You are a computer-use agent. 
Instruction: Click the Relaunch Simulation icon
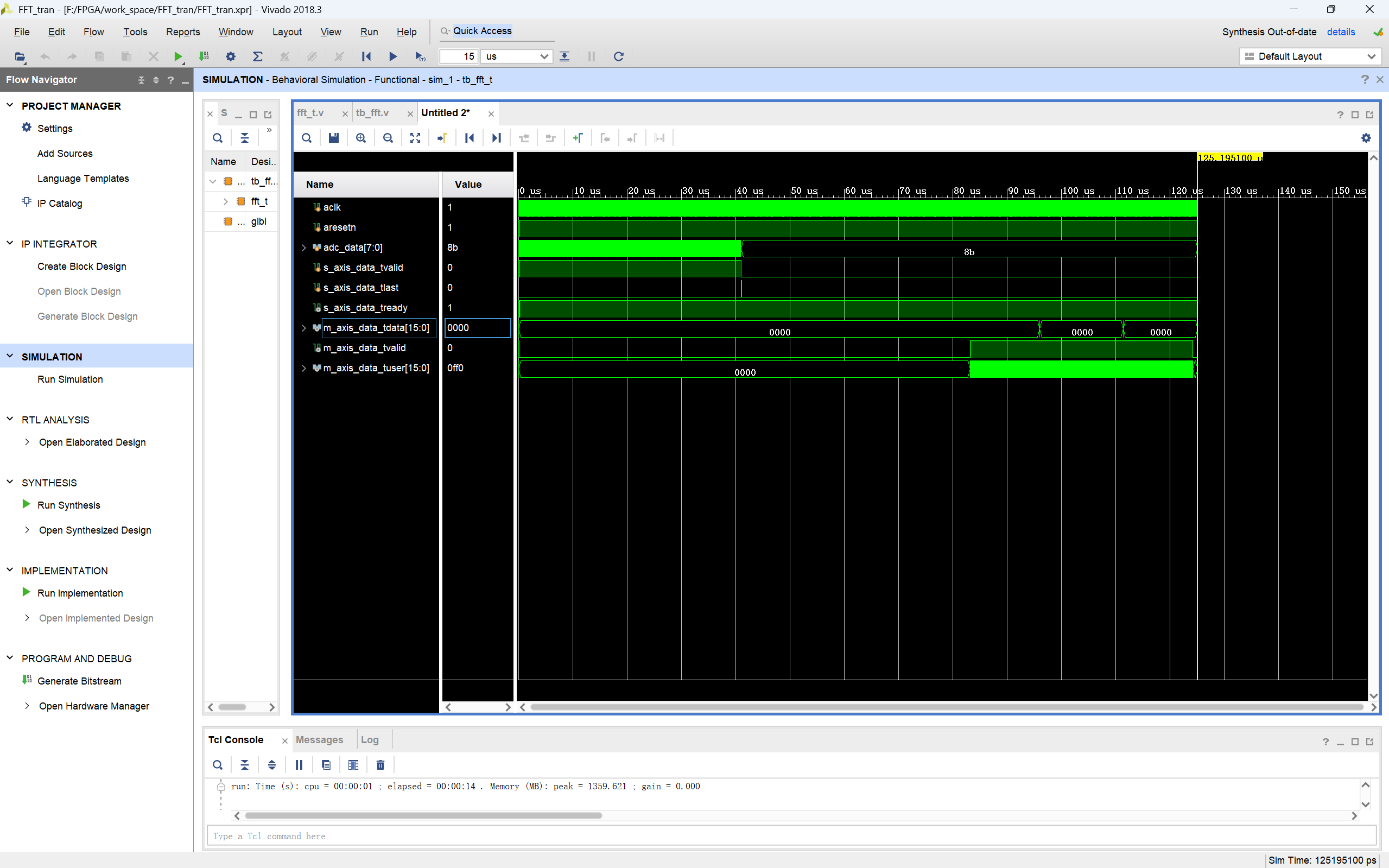point(618,56)
